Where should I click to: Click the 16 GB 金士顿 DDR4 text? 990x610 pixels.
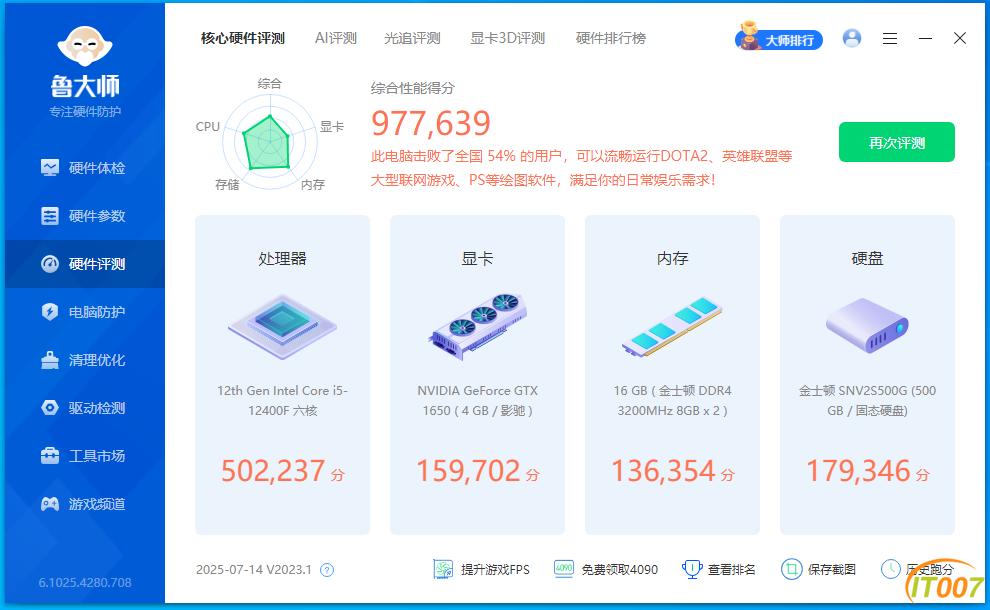coord(672,400)
